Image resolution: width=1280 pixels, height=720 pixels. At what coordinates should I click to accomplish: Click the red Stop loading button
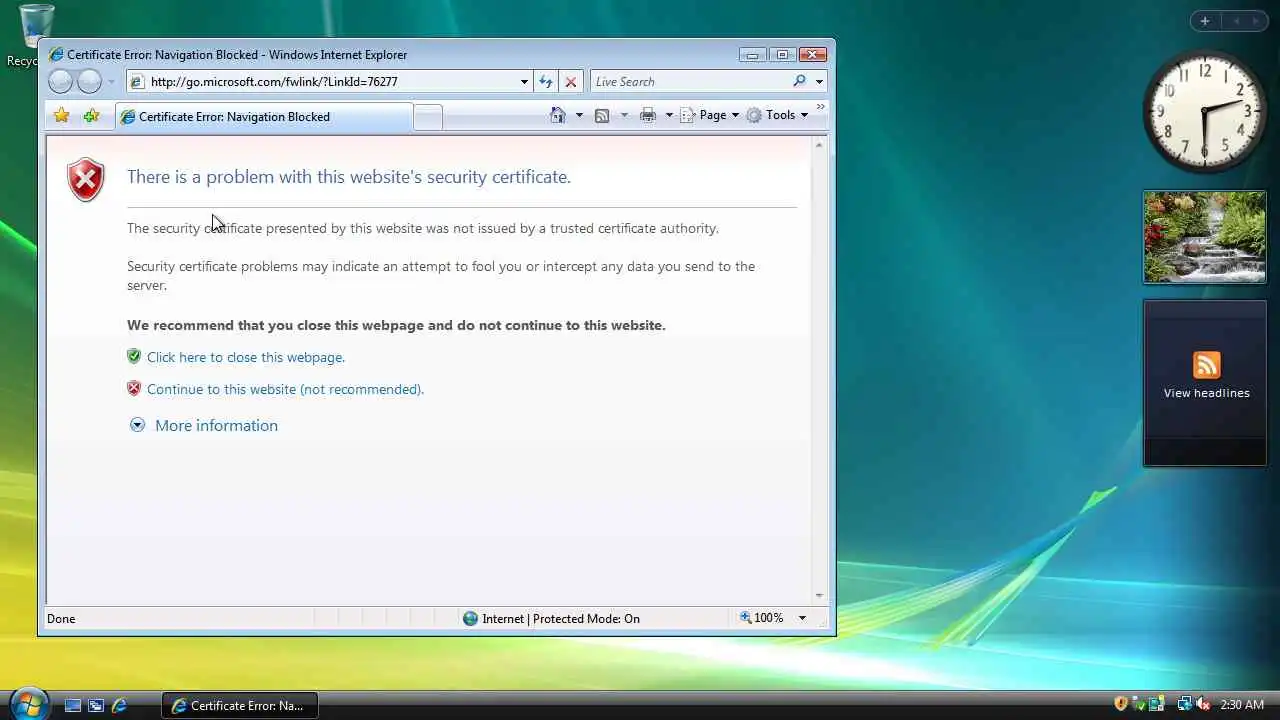571,82
